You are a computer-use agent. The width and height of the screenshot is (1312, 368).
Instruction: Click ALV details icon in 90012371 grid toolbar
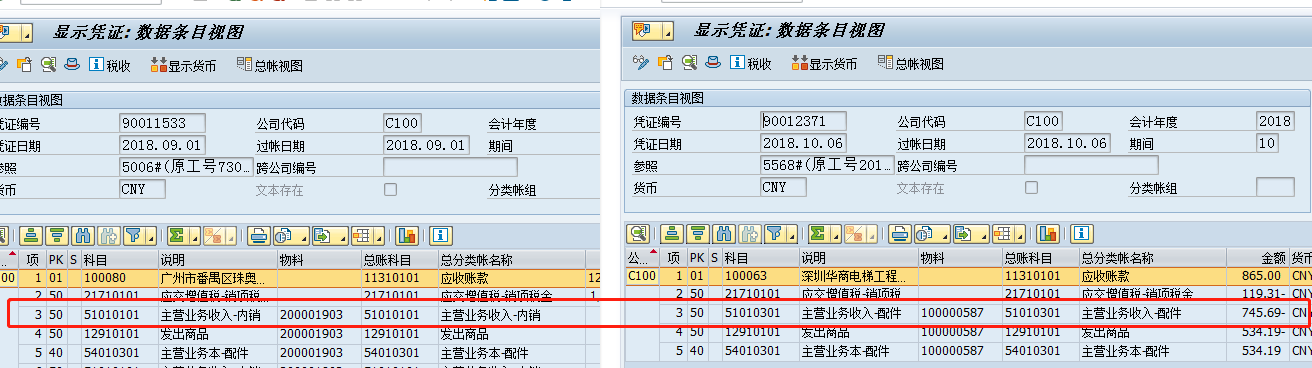click(x=638, y=233)
